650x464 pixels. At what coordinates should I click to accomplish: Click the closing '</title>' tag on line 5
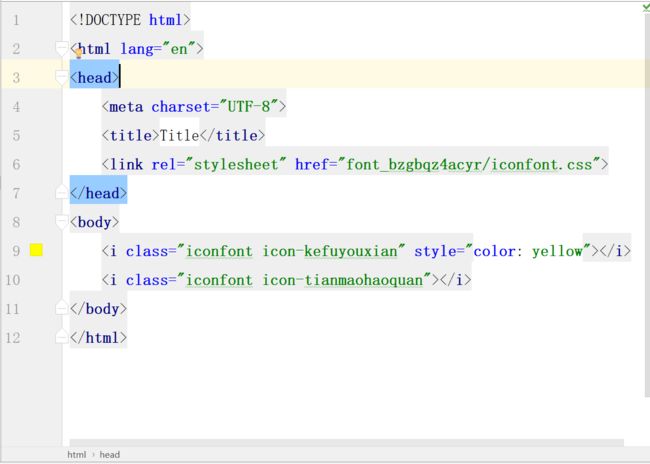point(233,135)
